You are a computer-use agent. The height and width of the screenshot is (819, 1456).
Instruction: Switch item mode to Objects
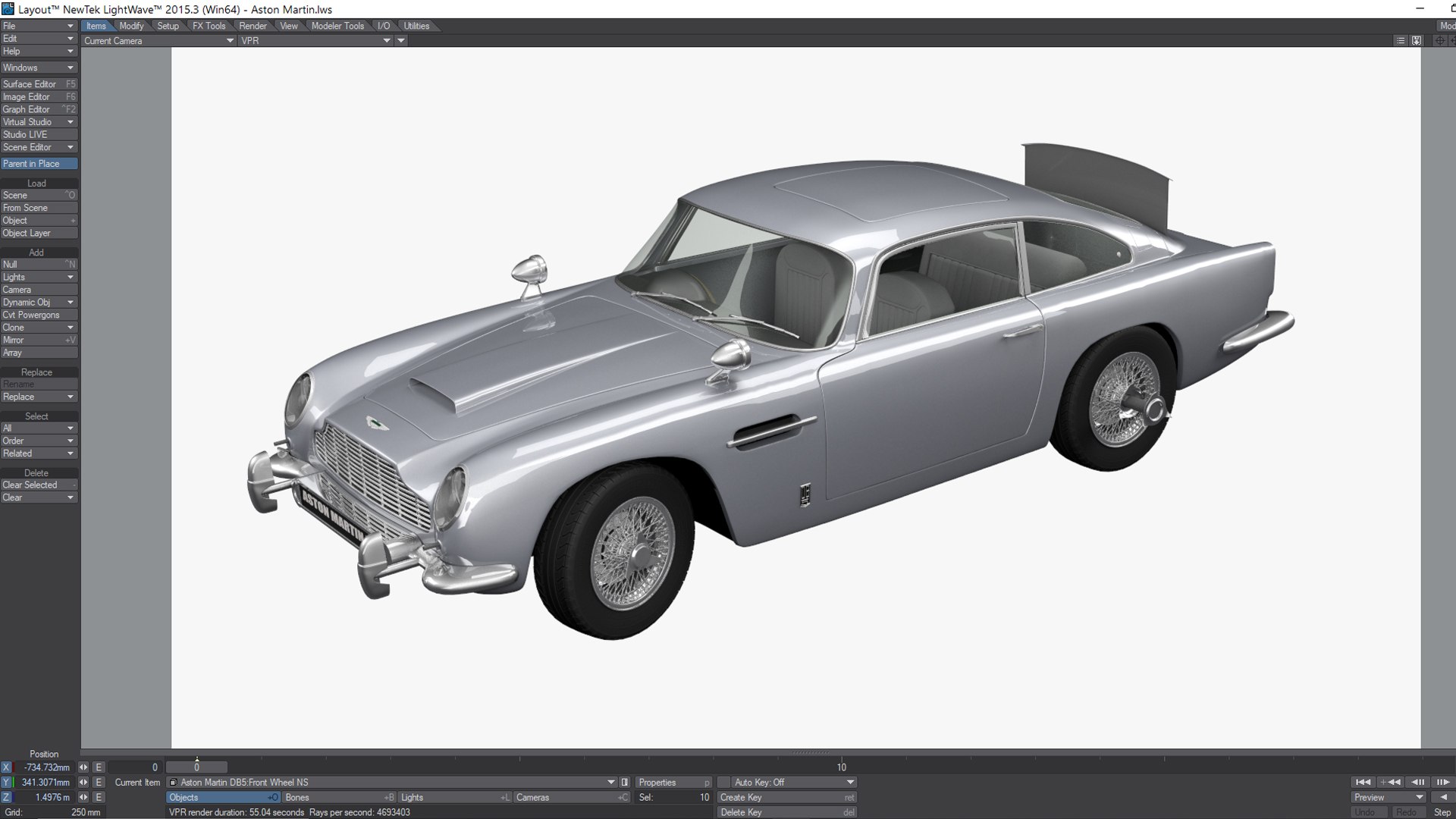[x=223, y=797]
